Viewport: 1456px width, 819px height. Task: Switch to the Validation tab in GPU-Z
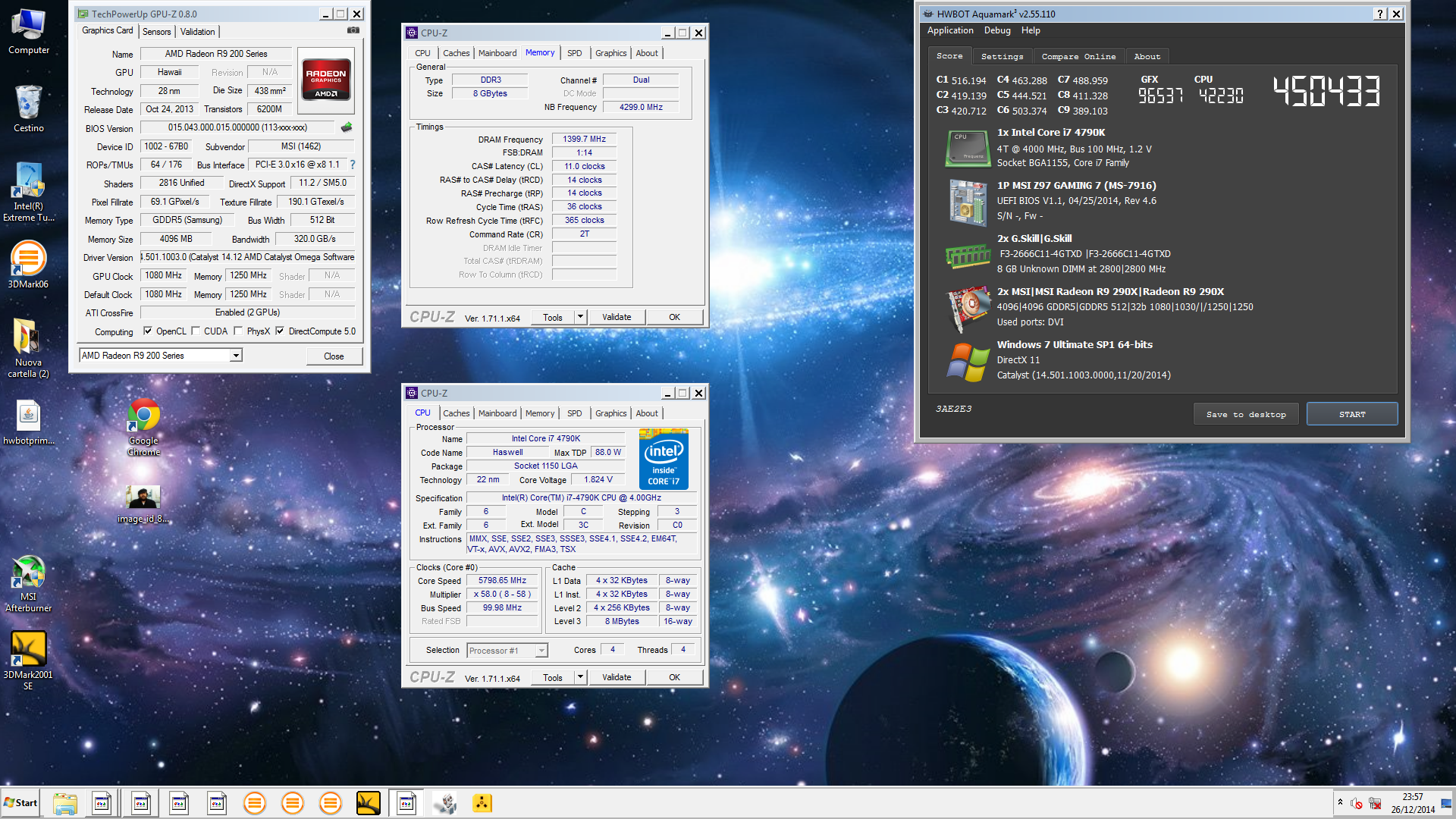198,32
